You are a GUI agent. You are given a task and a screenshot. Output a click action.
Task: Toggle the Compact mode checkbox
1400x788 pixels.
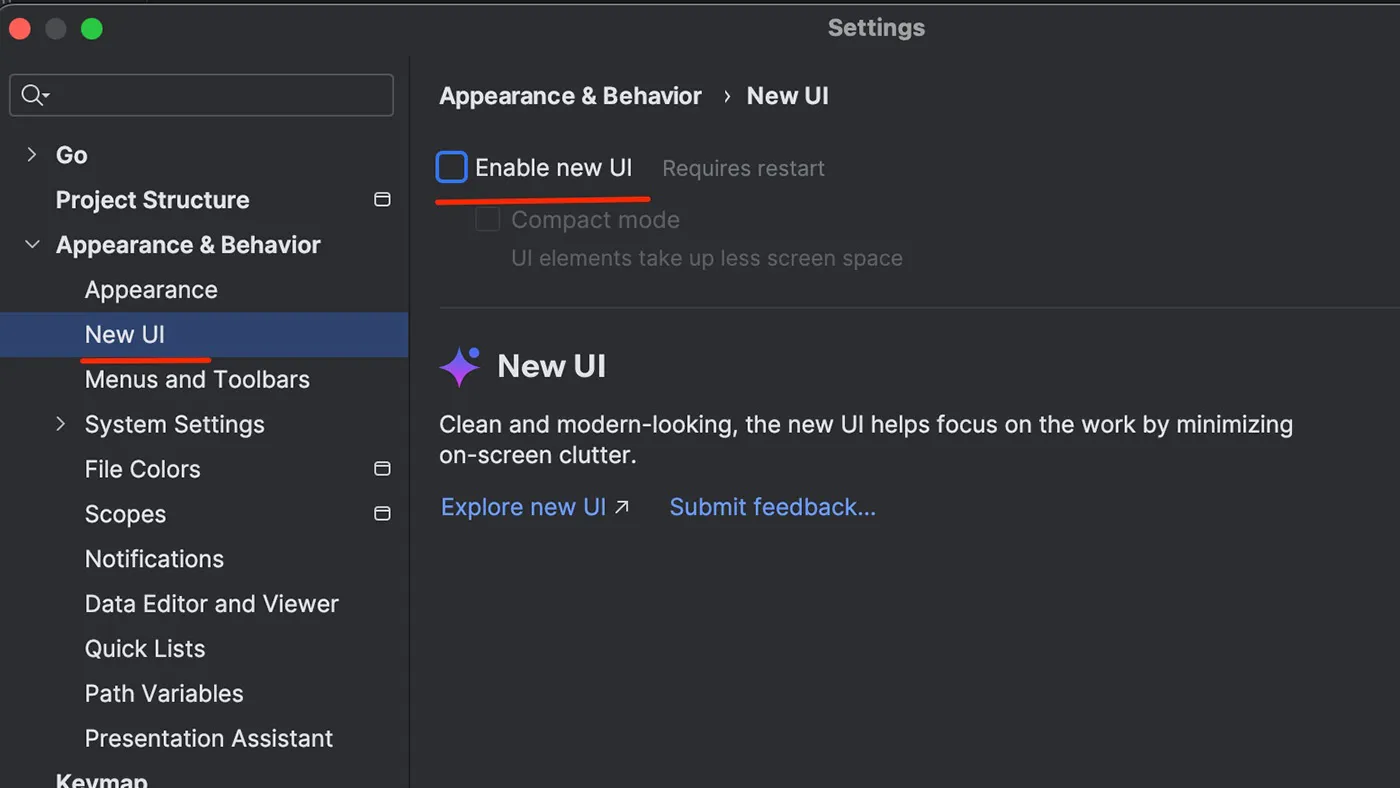click(488, 220)
